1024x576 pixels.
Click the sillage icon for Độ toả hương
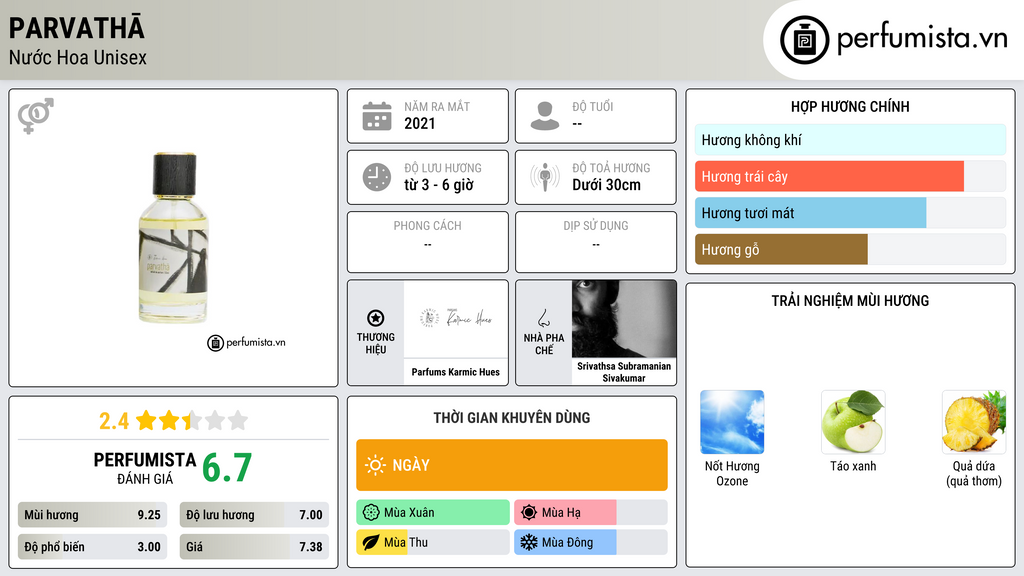[545, 177]
